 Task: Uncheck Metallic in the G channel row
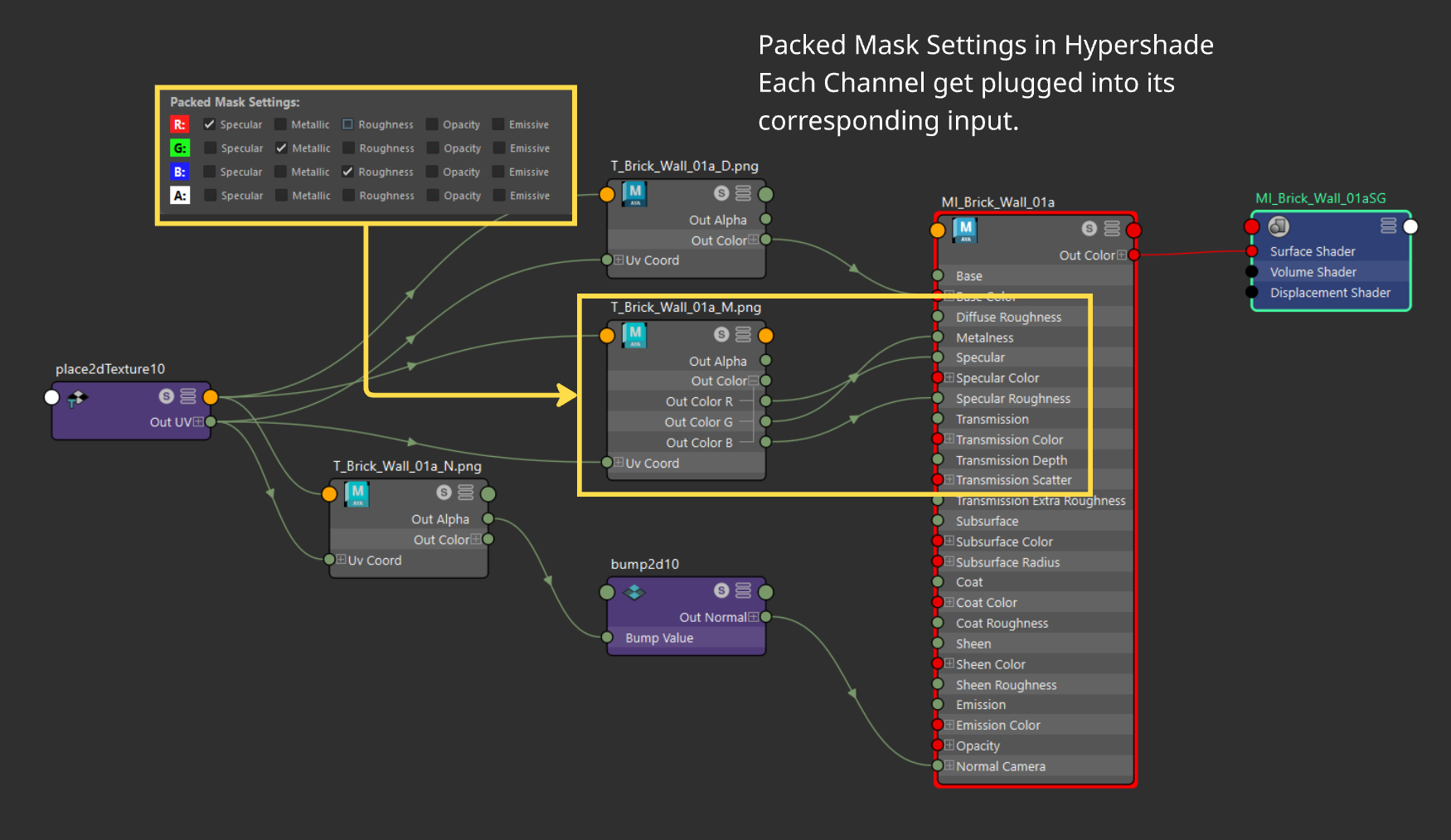tap(281, 148)
